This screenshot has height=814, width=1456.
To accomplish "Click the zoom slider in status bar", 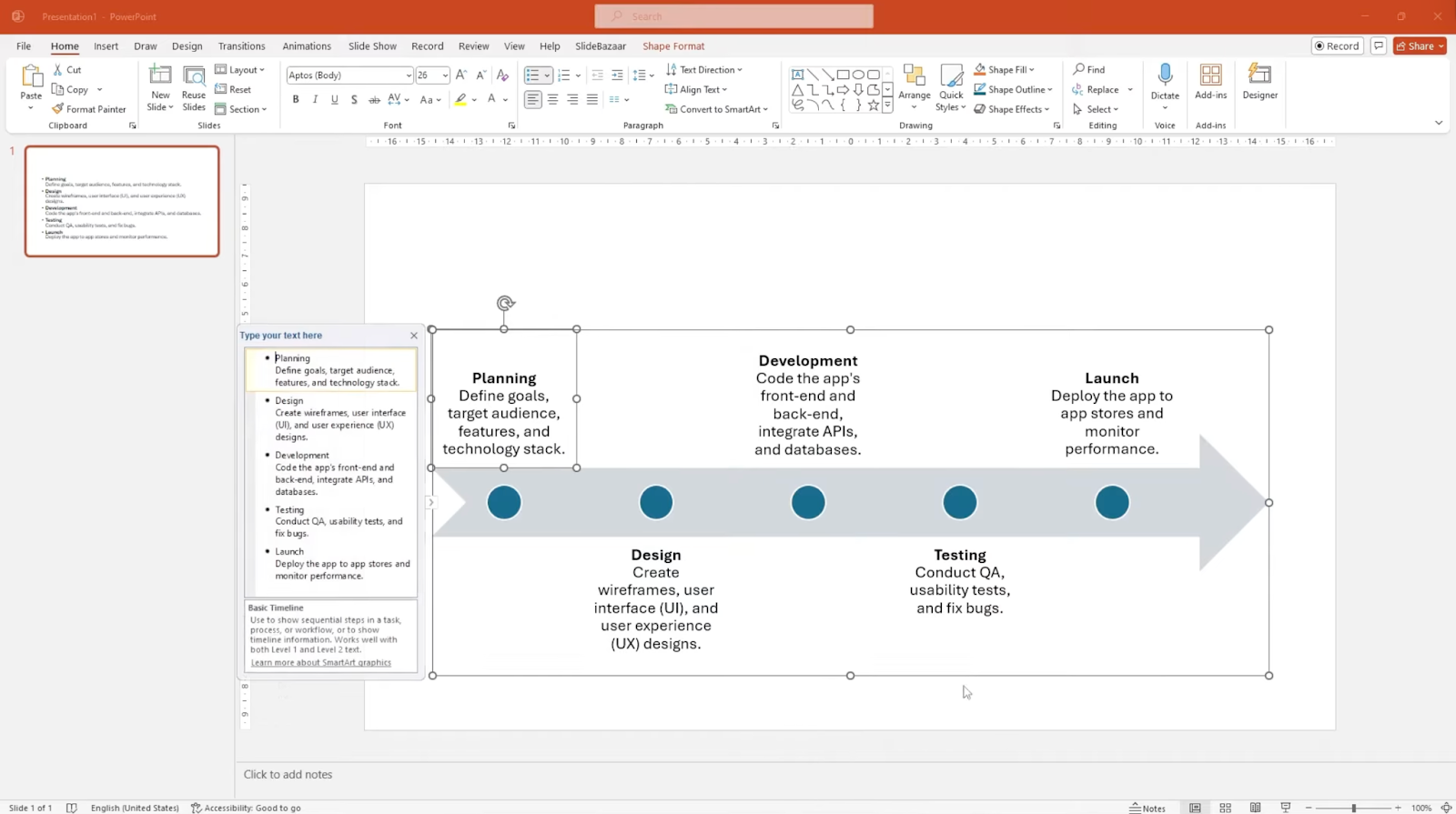I will pyautogui.click(x=1353, y=808).
